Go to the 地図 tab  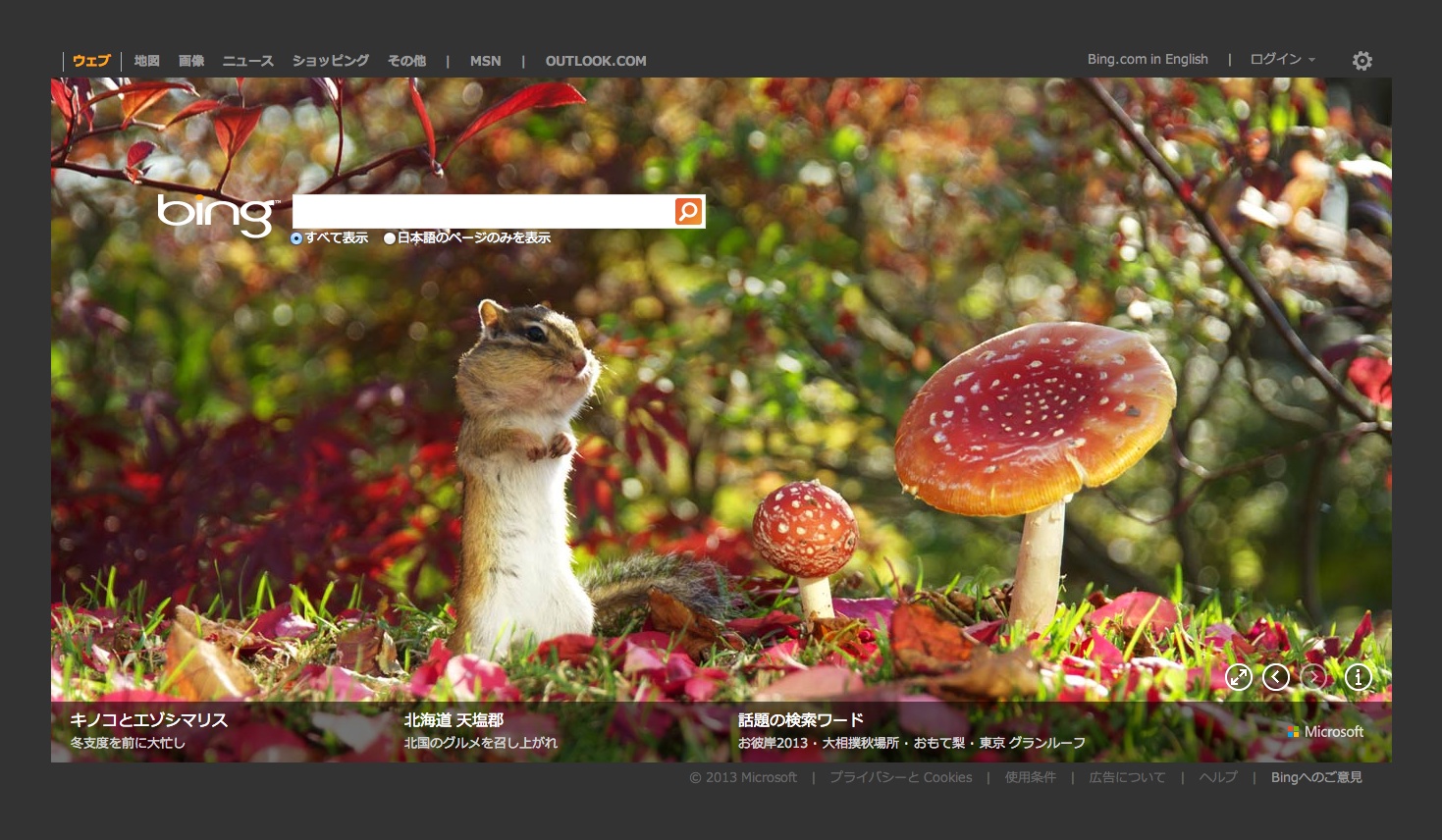(146, 61)
